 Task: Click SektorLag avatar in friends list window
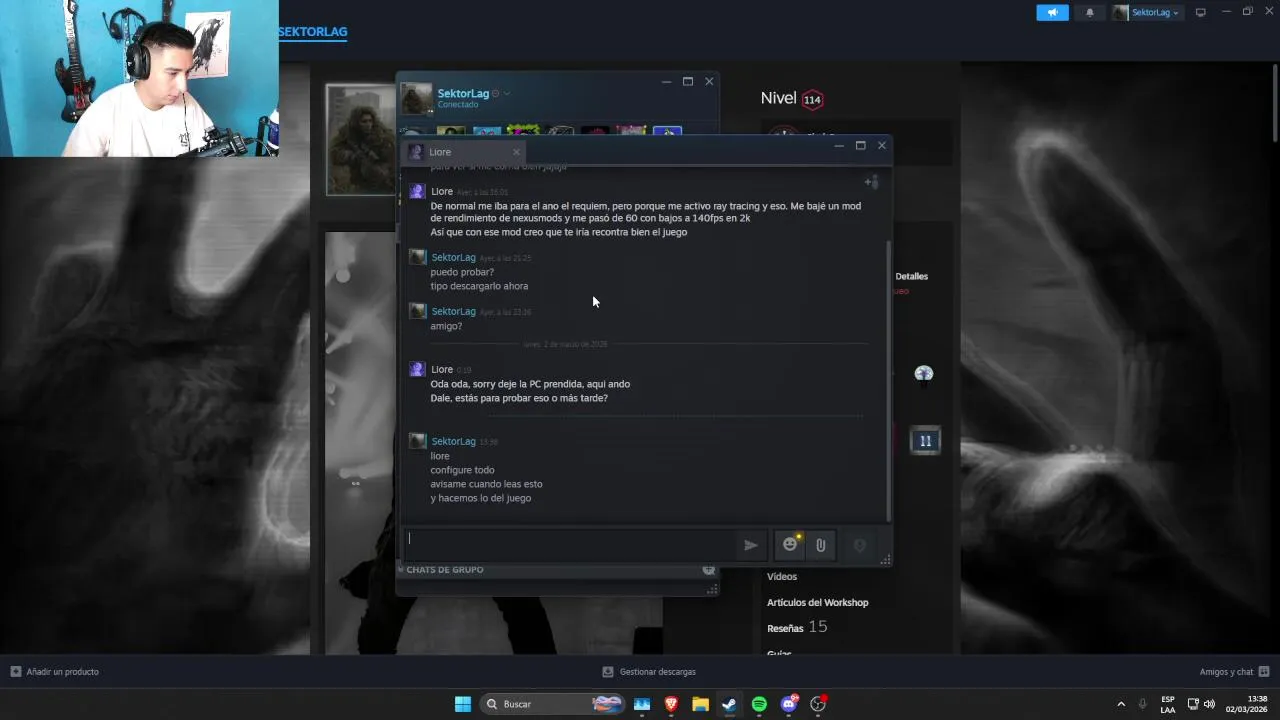417,99
